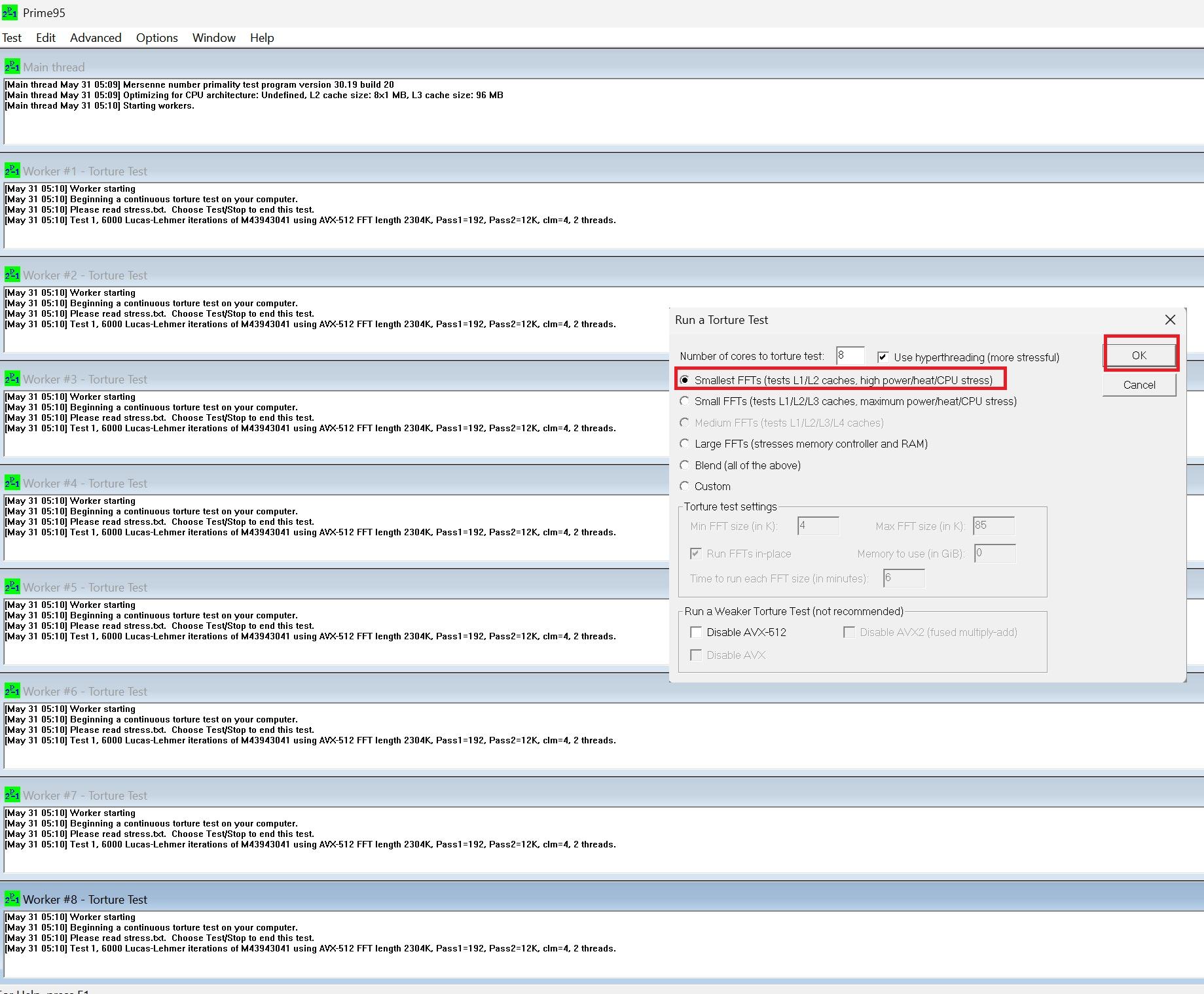1204x994 pixels.
Task: Click the Worker #1 window icon
Action: (x=12, y=170)
